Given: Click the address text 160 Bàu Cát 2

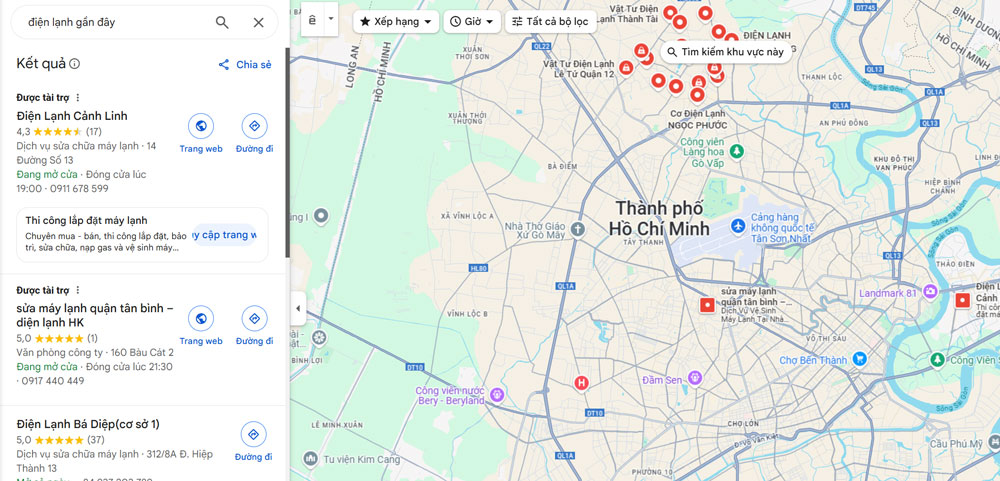Looking at the screenshot, I should pos(142,353).
